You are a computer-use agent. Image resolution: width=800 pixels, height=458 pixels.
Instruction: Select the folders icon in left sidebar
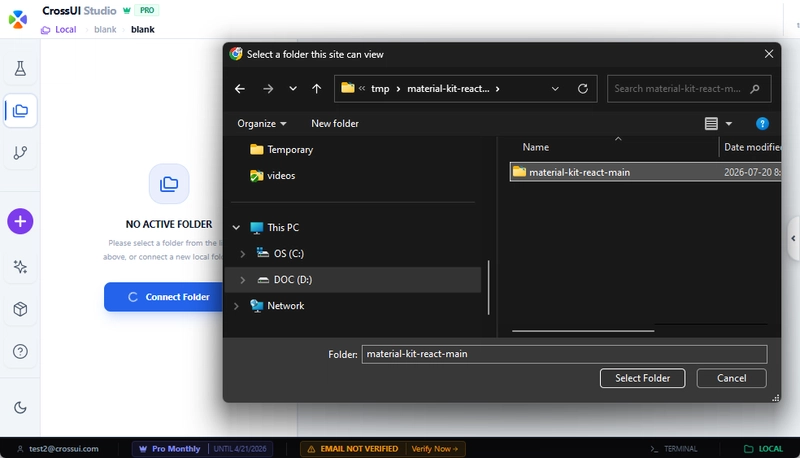(x=20, y=111)
